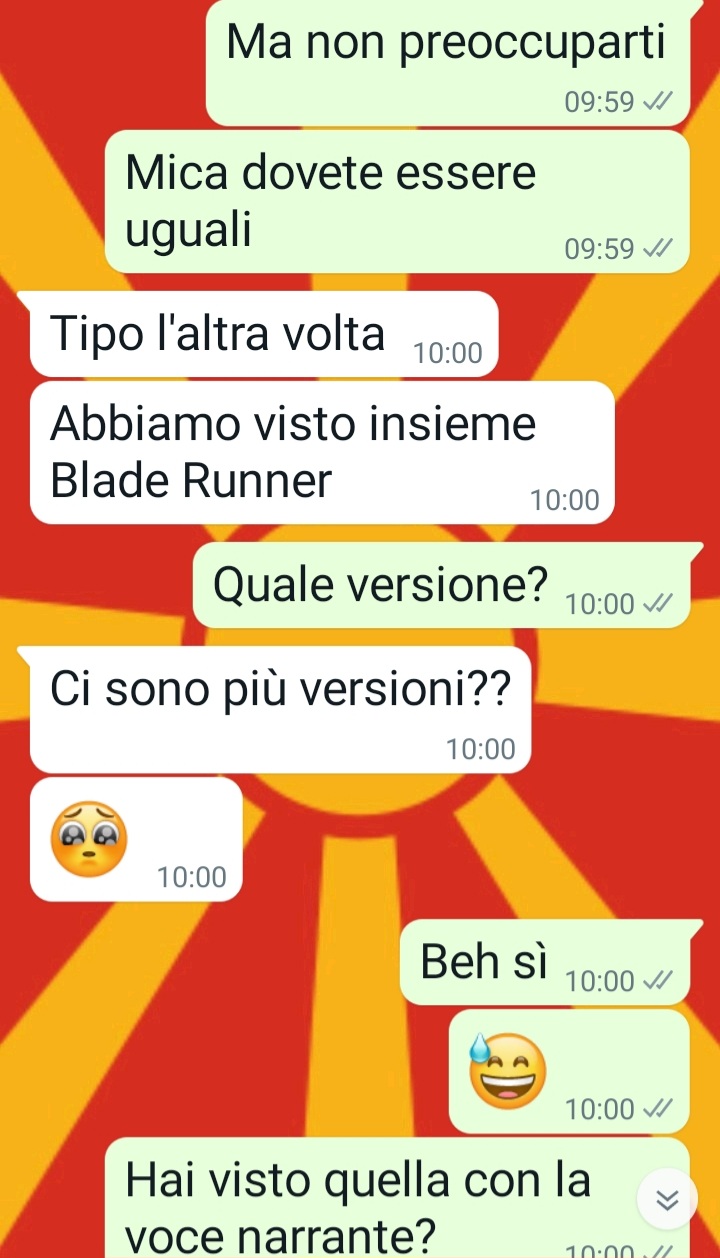Tap the 'Quale versione?' message bubble
Viewport: 720px width, 1258px height.
(x=441, y=586)
